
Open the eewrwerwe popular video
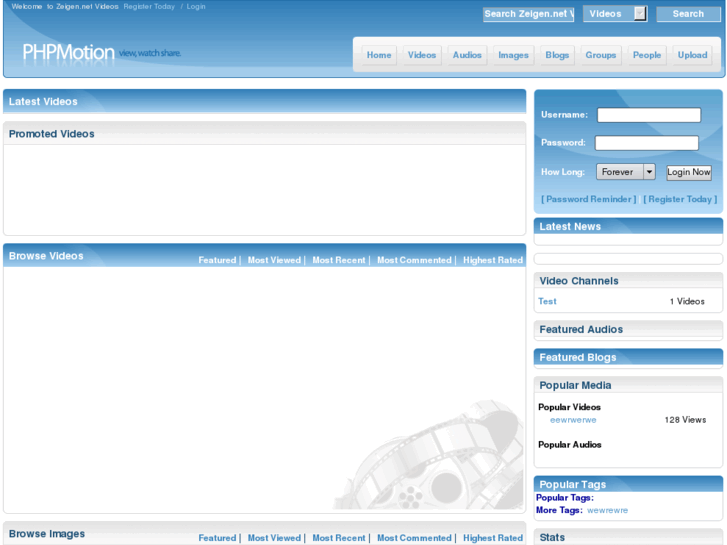[573, 420]
